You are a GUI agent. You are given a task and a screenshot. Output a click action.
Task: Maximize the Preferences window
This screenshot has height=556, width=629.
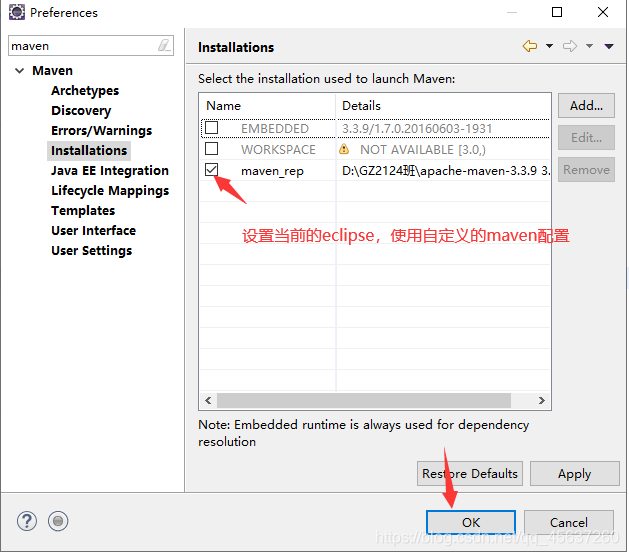coord(557,12)
